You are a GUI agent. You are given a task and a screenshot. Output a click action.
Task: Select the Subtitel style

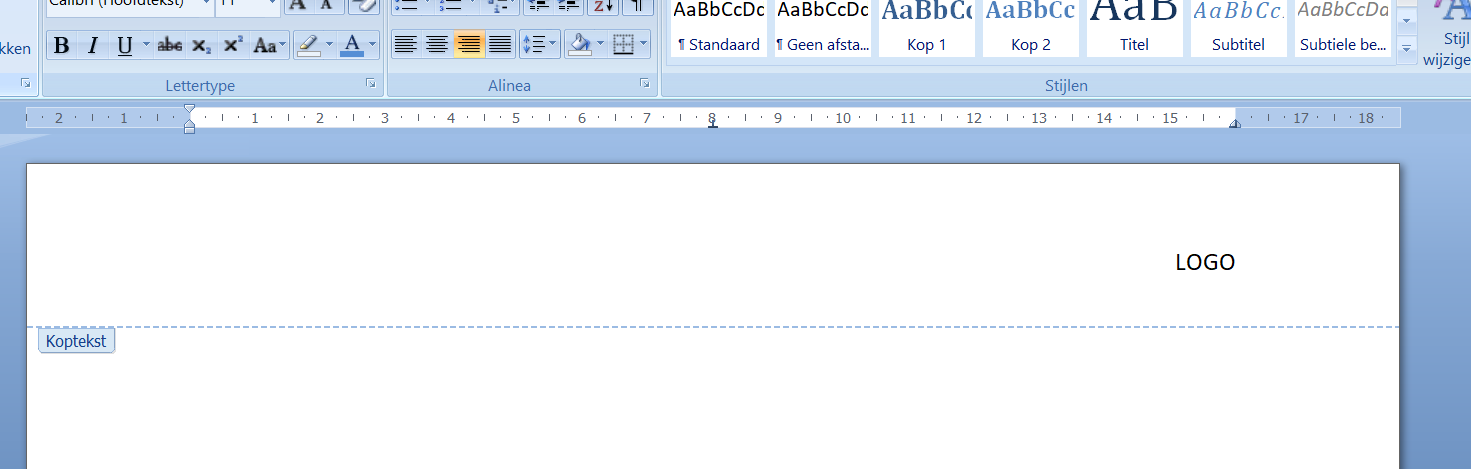[1238, 28]
